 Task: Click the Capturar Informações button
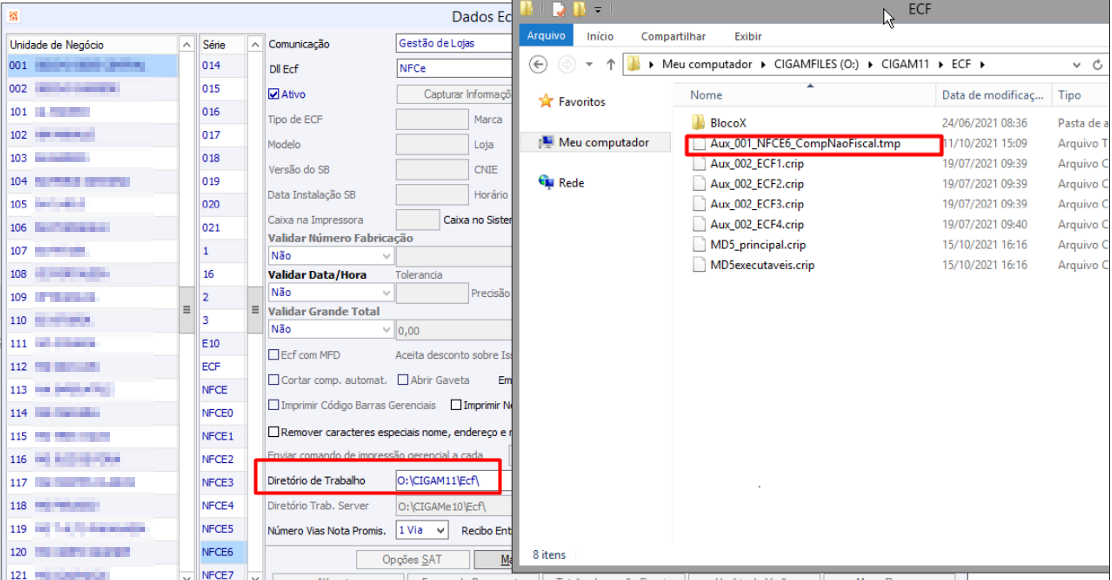point(455,94)
